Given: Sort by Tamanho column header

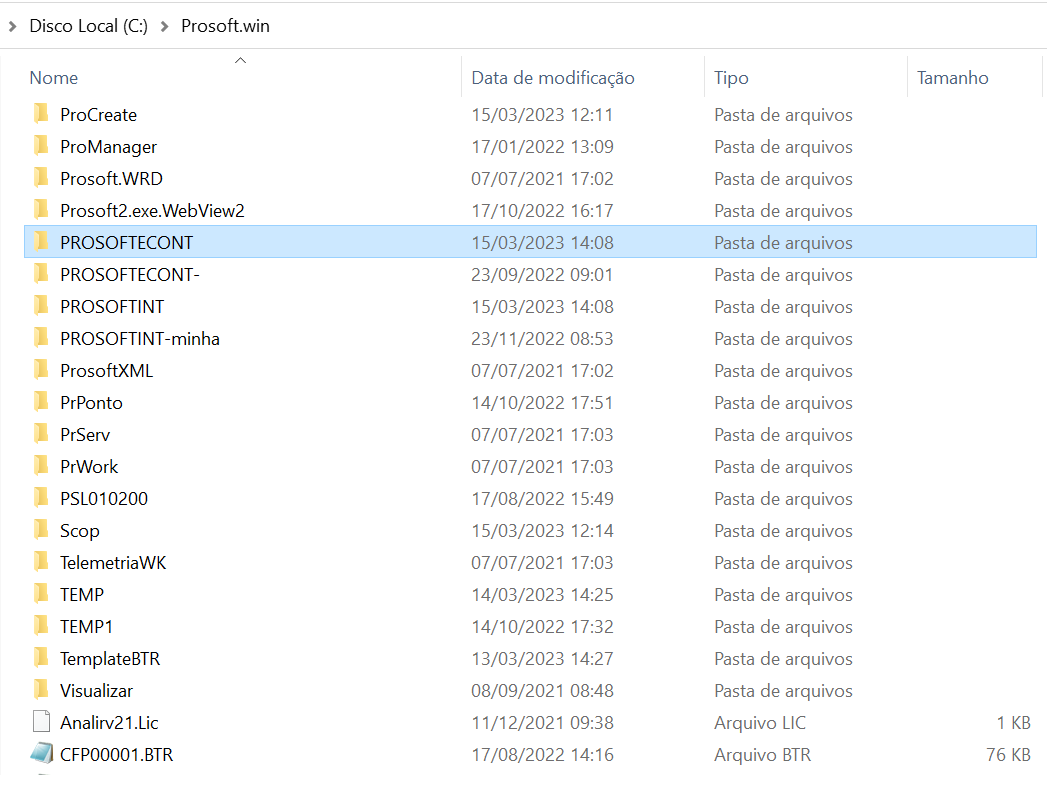Looking at the screenshot, I should 953,78.
